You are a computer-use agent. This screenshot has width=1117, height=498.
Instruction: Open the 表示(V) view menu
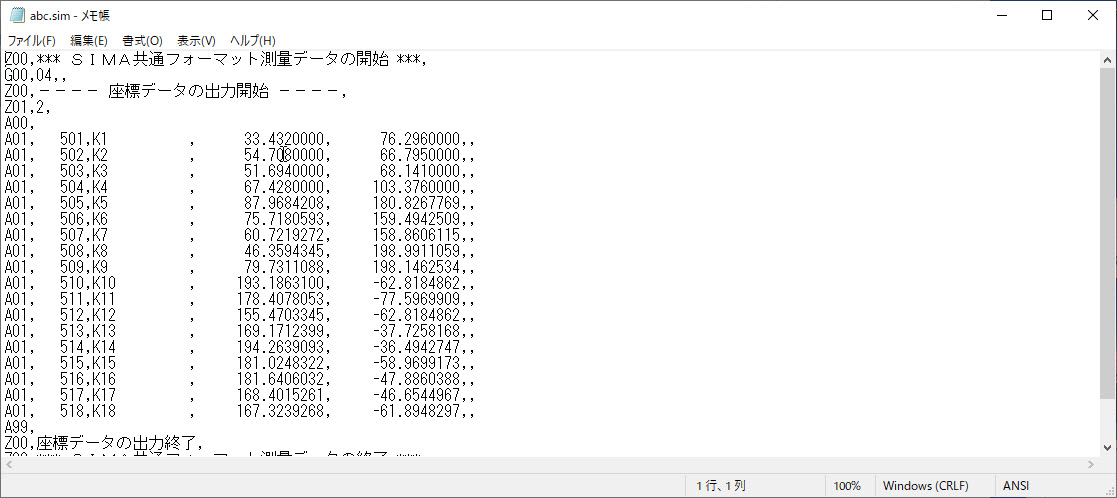pyautogui.click(x=196, y=40)
